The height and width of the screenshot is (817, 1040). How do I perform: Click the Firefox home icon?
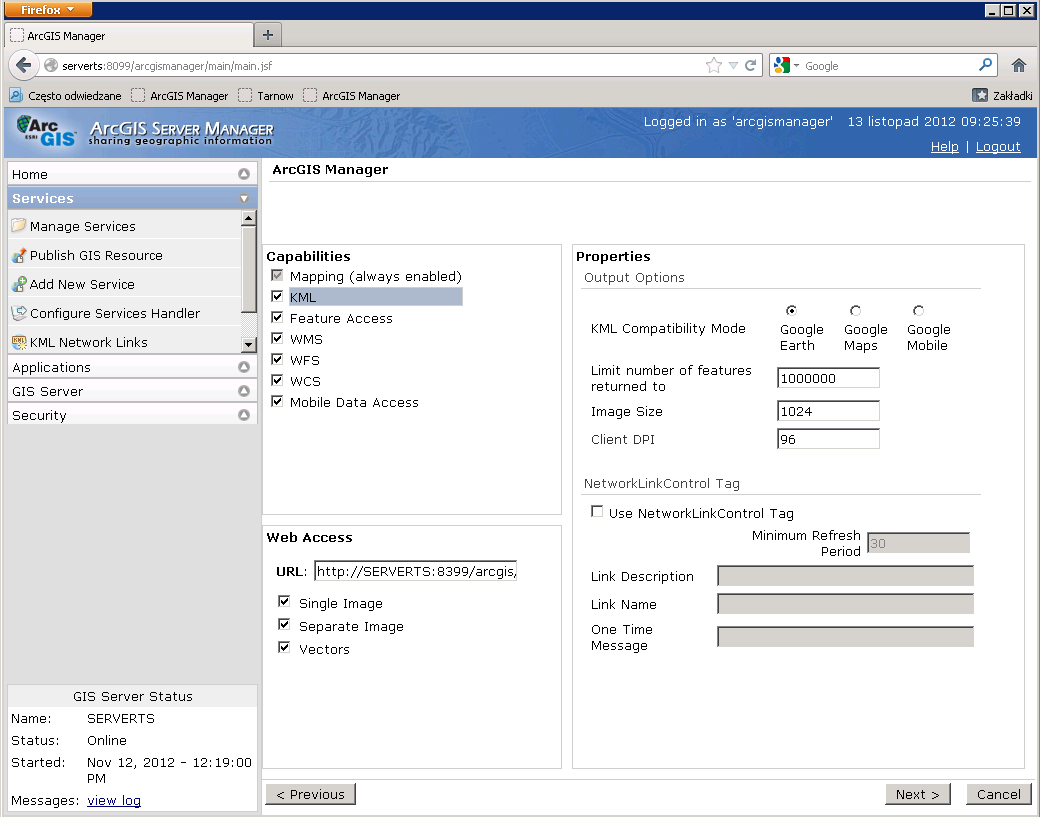tap(1019, 66)
